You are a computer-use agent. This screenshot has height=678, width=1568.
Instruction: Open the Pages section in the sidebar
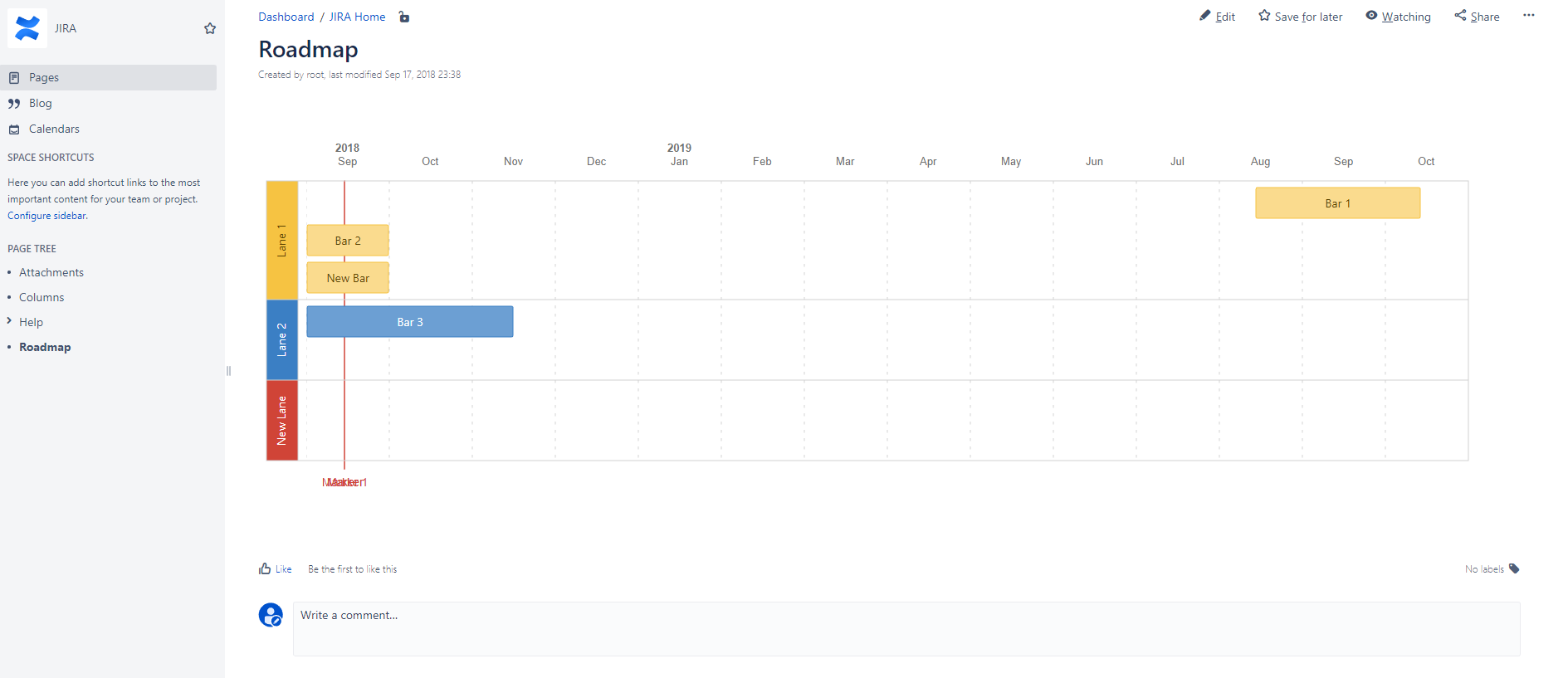click(x=43, y=77)
